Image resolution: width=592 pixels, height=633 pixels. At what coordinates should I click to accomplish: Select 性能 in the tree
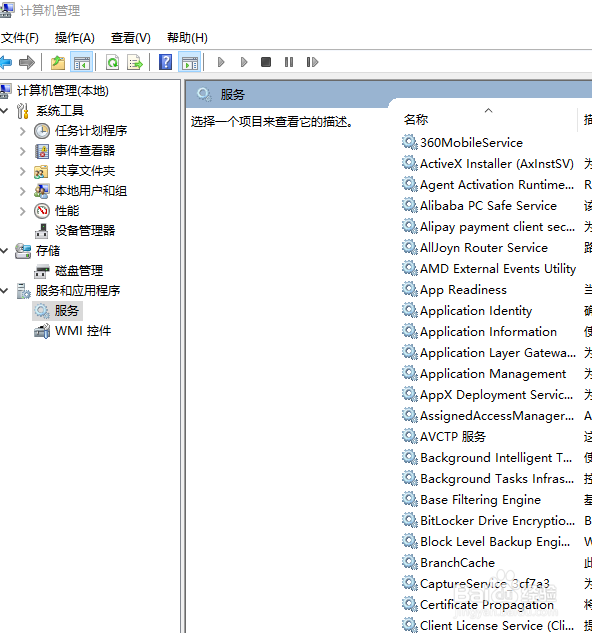67,211
